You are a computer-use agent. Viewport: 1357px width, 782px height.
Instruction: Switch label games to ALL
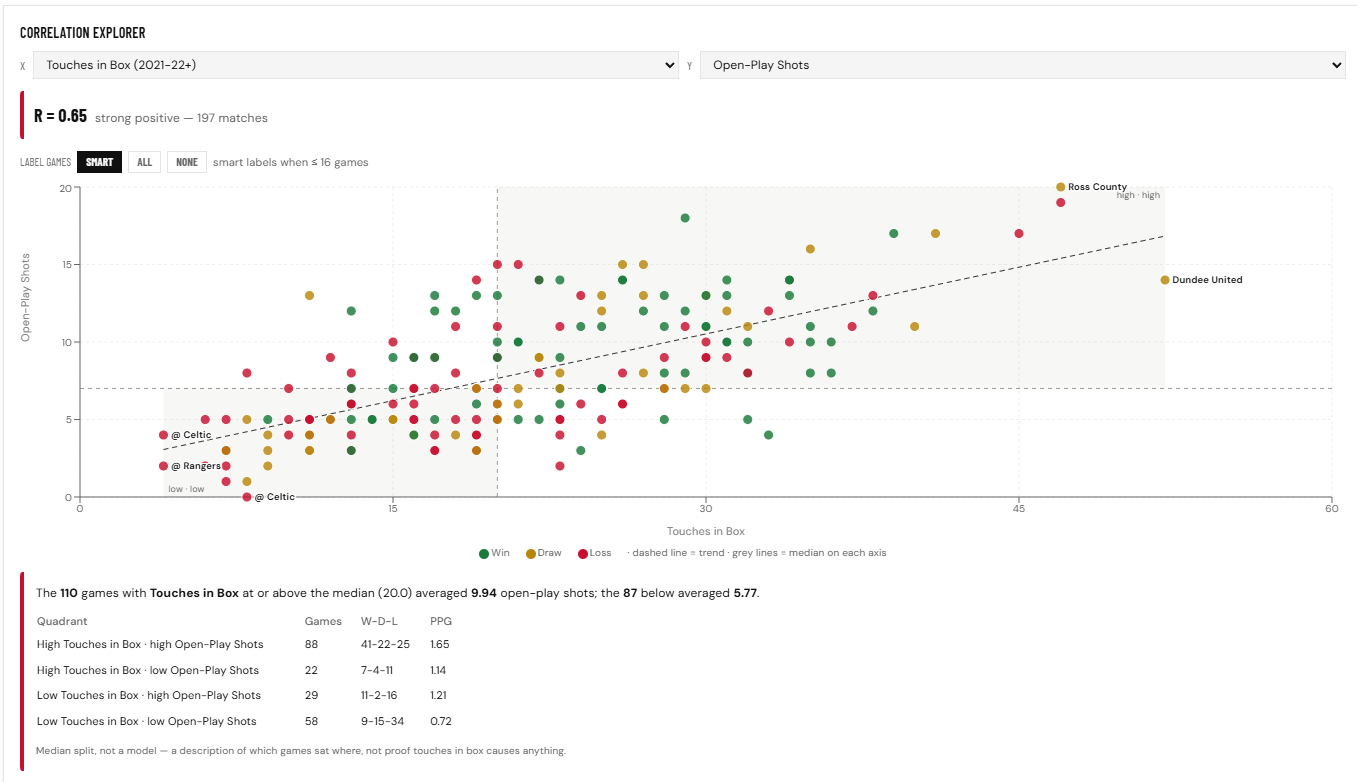pyautogui.click(x=145, y=162)
